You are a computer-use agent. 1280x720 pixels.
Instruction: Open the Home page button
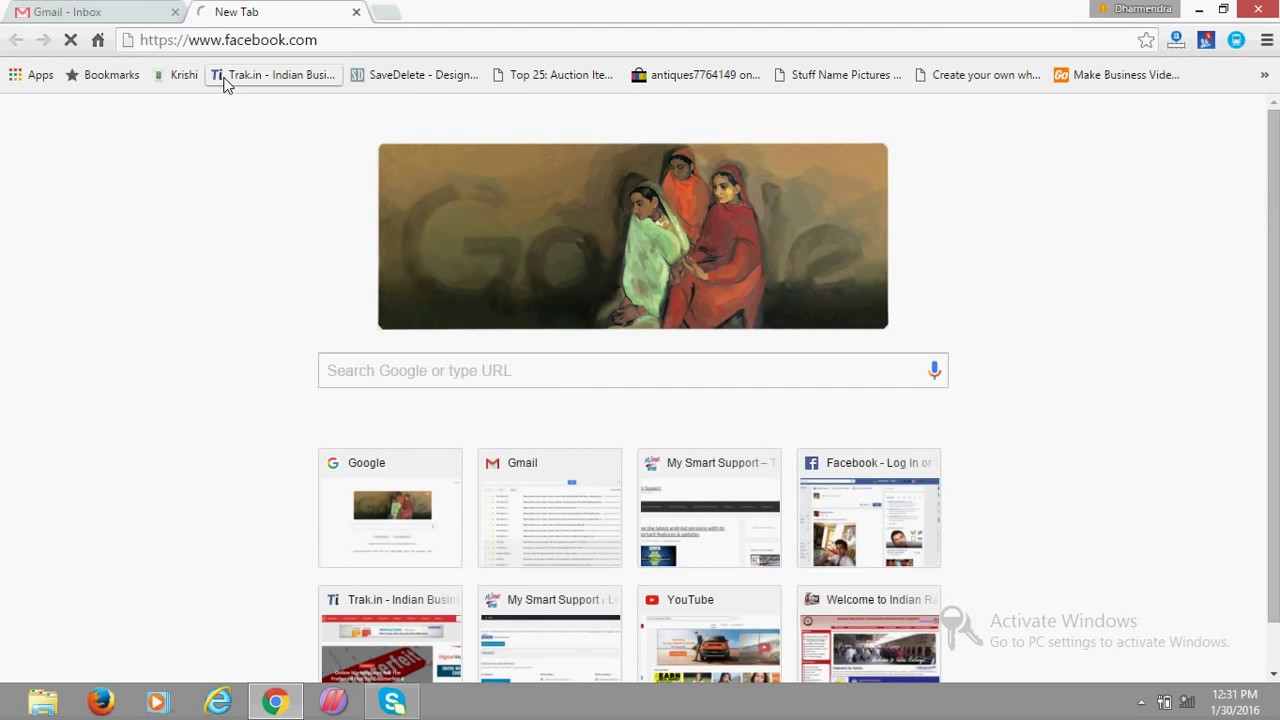(98, 40)
